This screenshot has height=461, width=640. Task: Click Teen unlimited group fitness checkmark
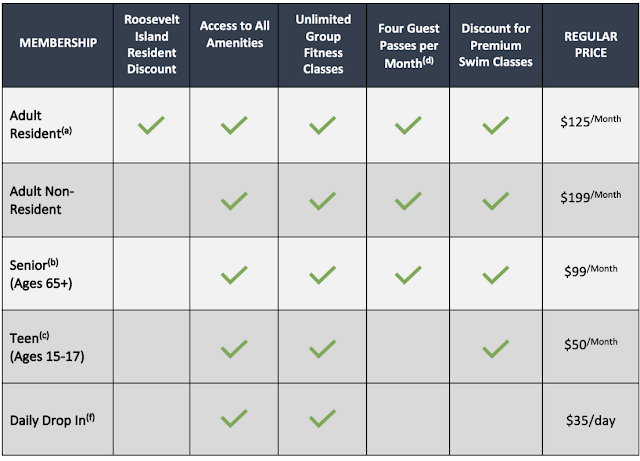(x=322, y=349)
